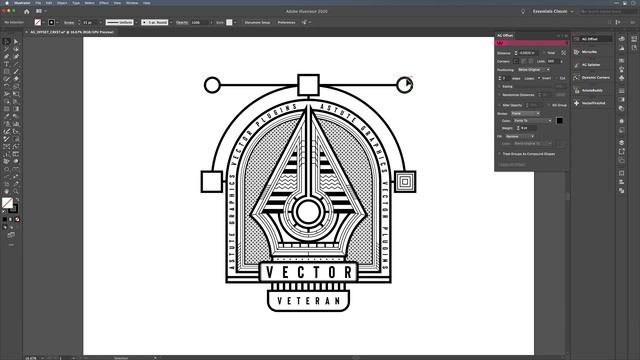Click the control bar fill swatch
Image resolution: width=640 pixels, height=360 pixels.
(38, 22)
